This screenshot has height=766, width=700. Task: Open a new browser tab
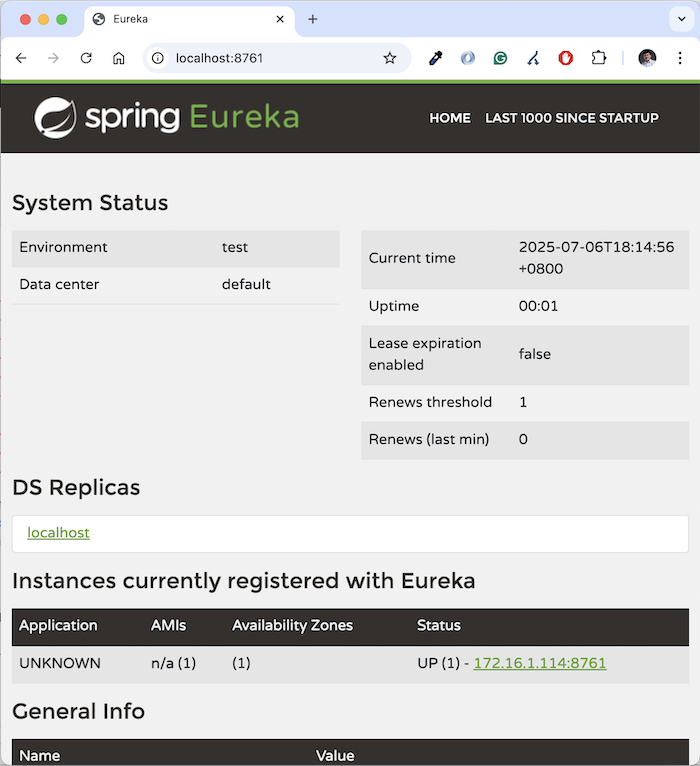tap(313, 20)
